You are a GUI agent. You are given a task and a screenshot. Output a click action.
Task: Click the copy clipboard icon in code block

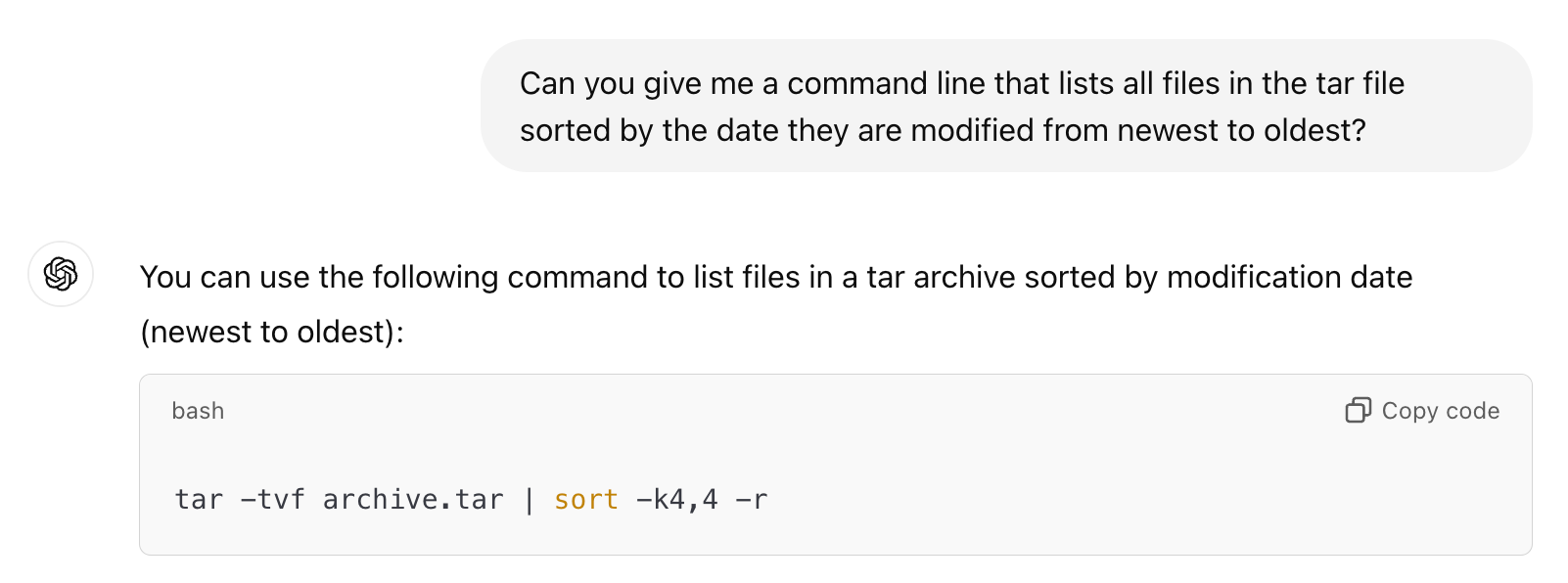pos(1358,410)
